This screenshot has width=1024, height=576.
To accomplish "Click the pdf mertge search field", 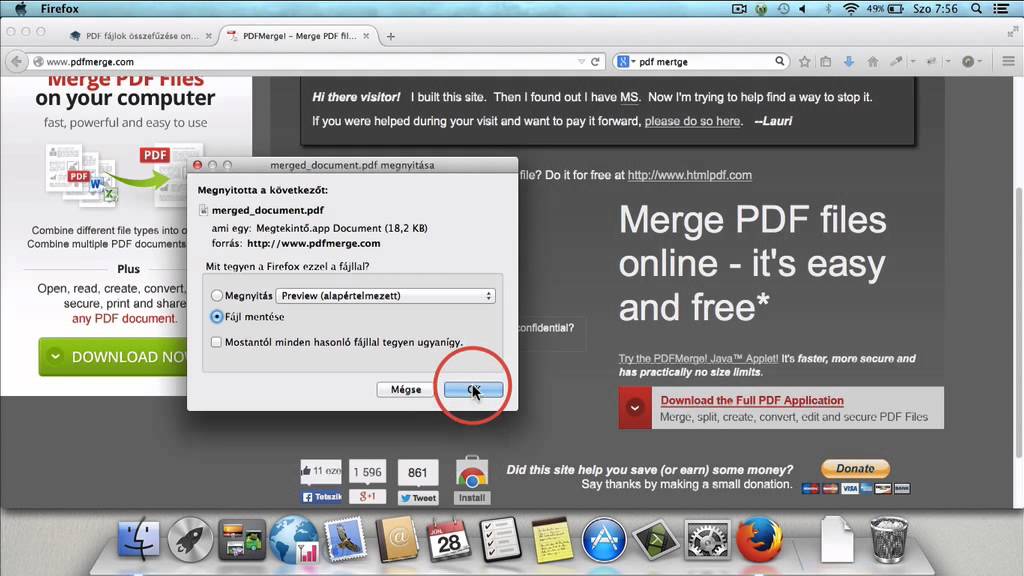I will tap(705, 61).
